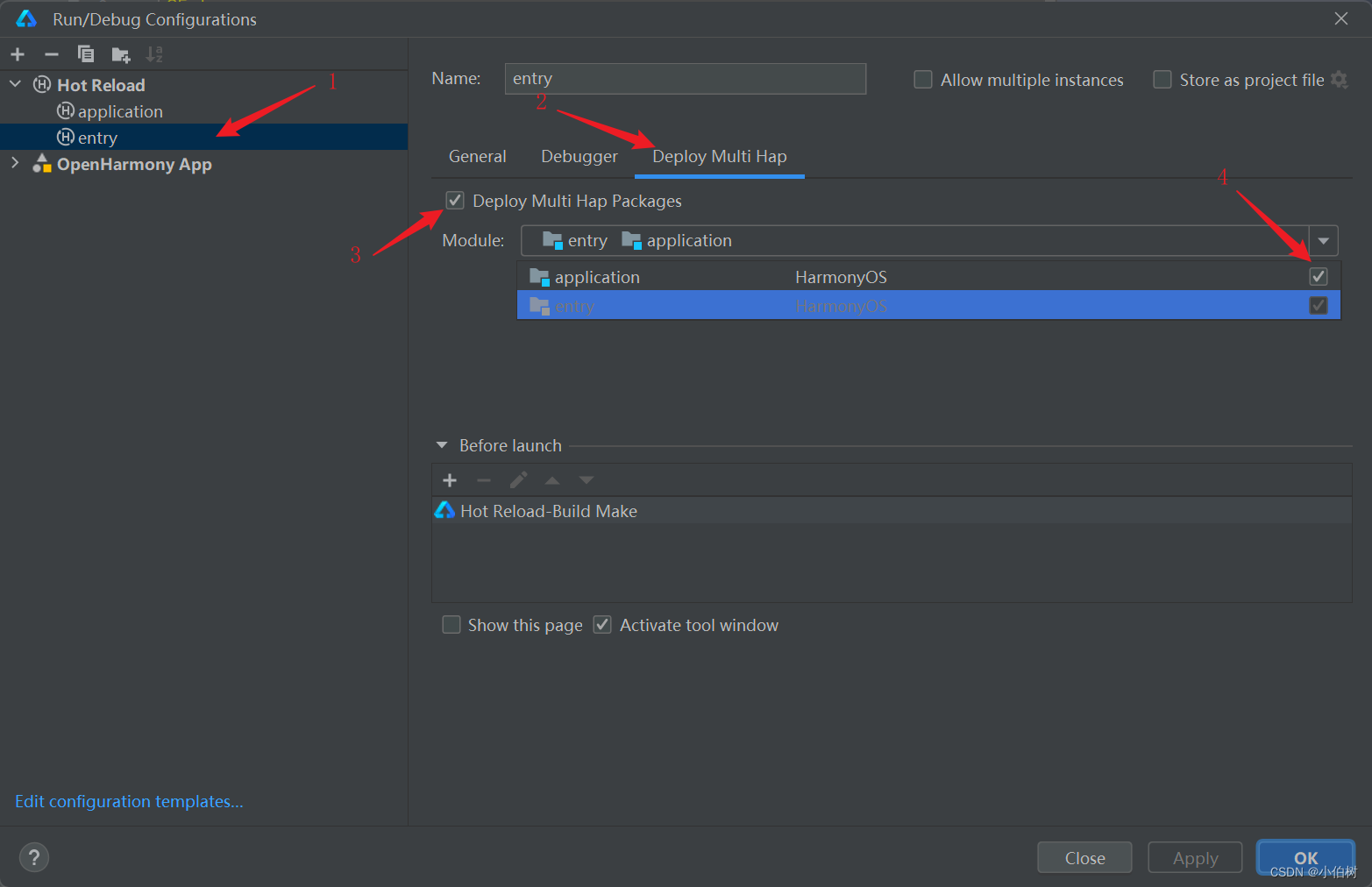
Task: Click the Hot Reload icon beside the application configuration
Action: [66, 110]
